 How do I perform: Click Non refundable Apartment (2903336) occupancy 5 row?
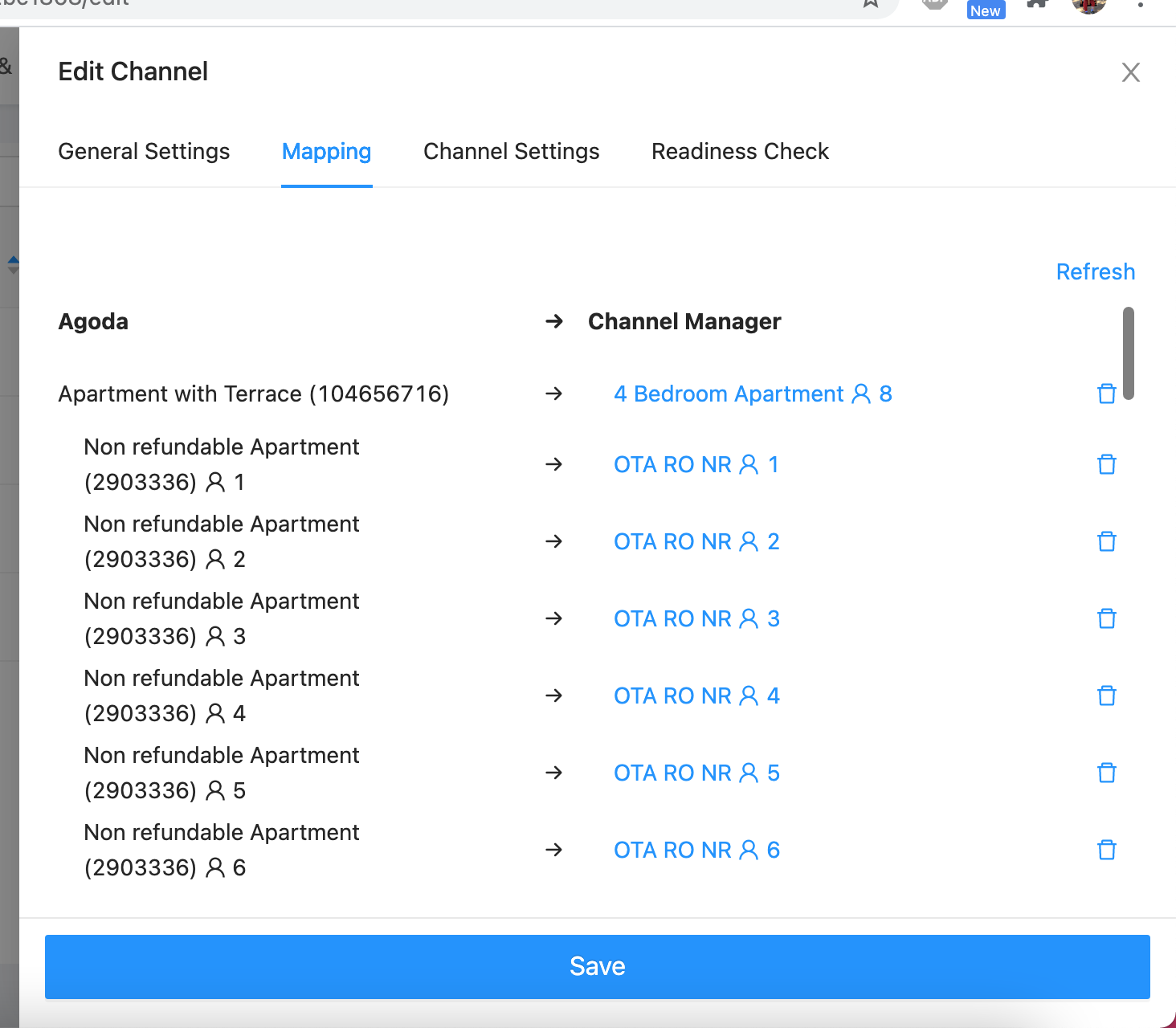point(222,773)
